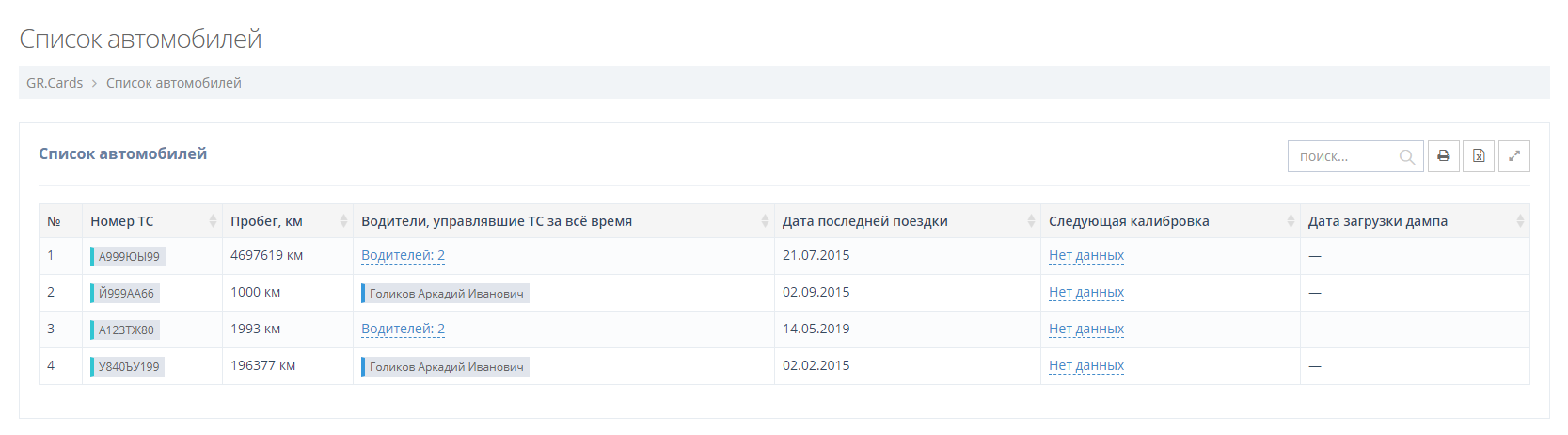The height and width of the screenshot is (435, 1568).
Task: Sort by Пробег, км column arrows
Action: click(x=343, y=221)
